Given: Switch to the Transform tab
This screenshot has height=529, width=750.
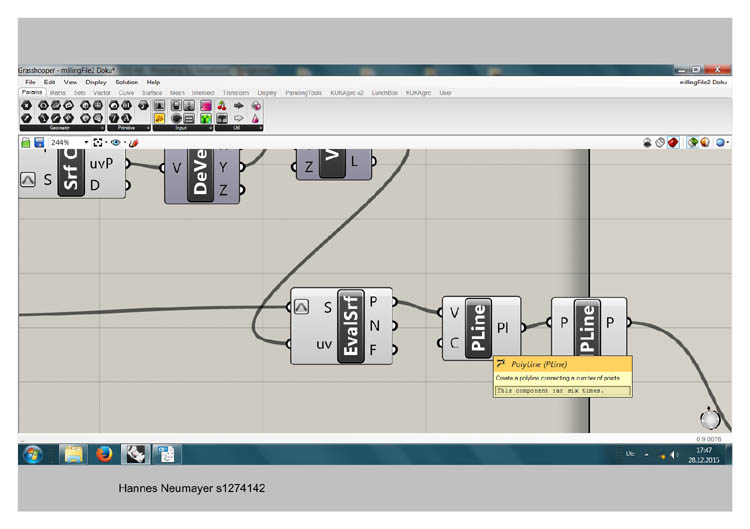Looking at the screenshot, I should [236, 93].
